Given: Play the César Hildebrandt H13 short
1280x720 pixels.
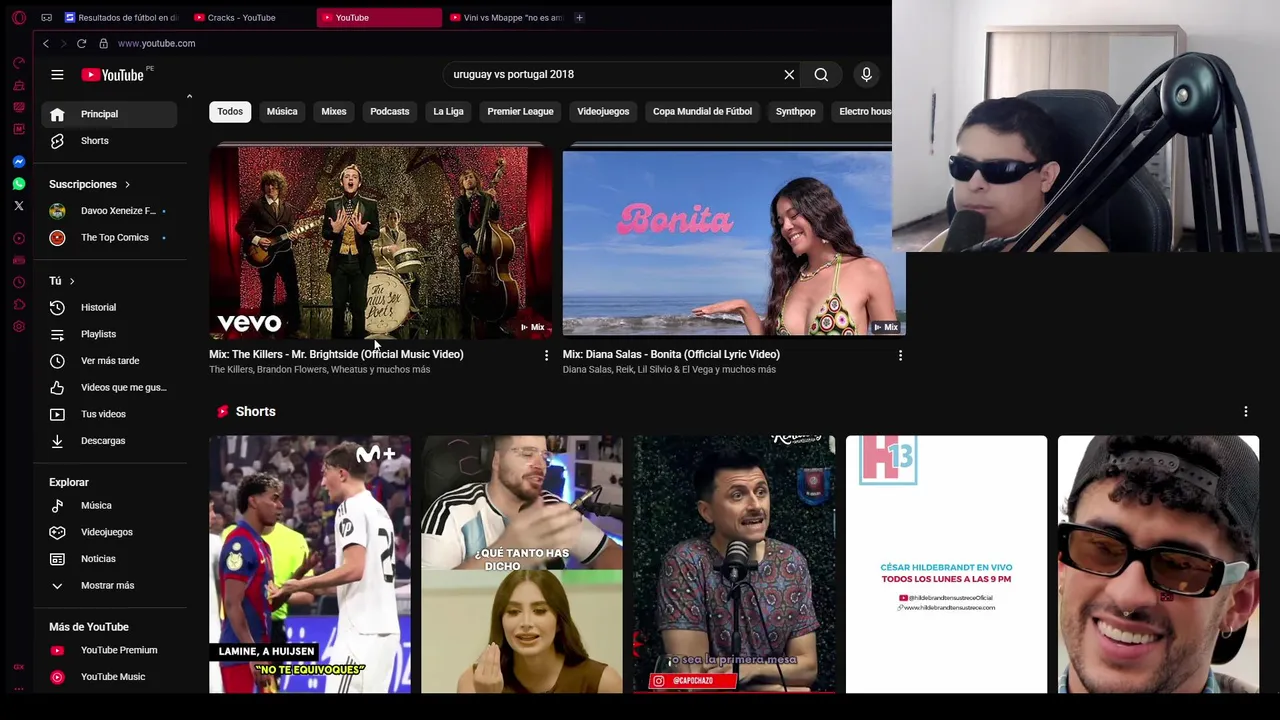Looking at the screenshot, I should click(946, 564).
